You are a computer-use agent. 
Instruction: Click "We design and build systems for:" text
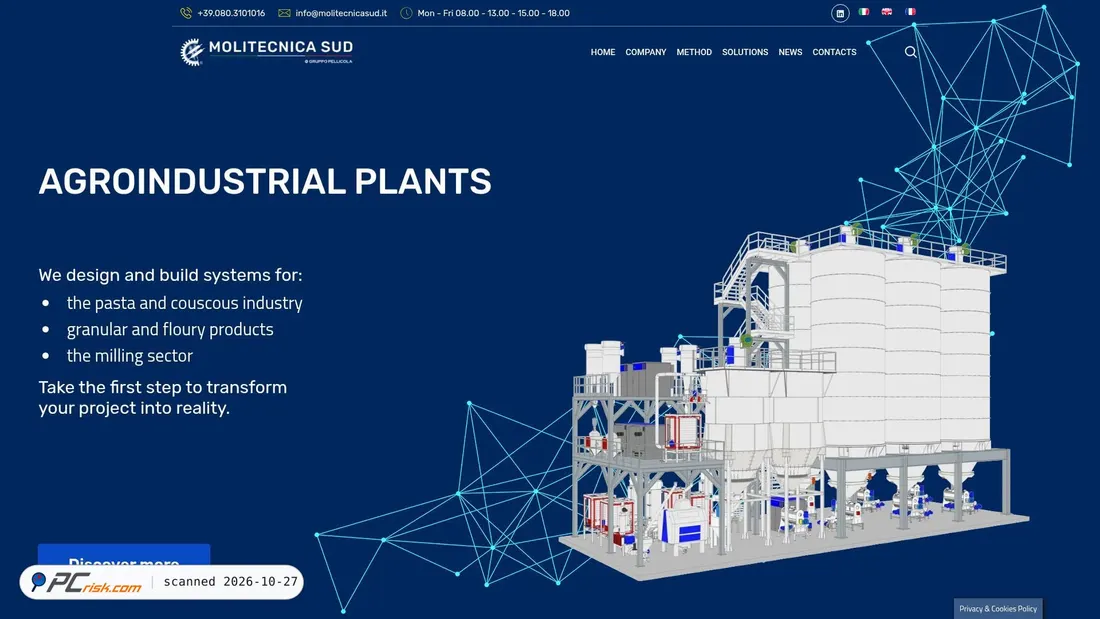pyautogui.click(x=170, y=275)
